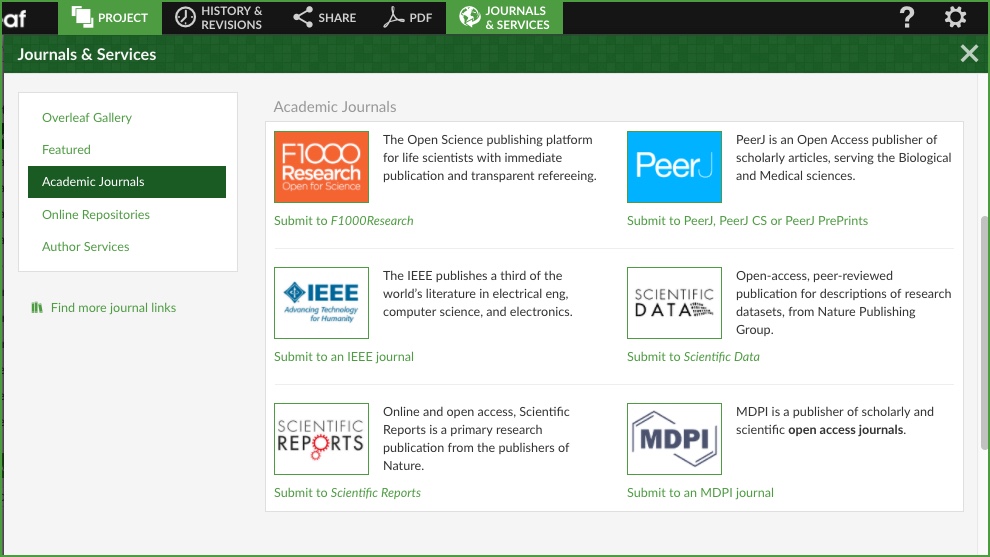Image resolution: width=990 pixels, height=557 pixels.
Task: Select Online Repositories in the sidebar
Action: (96, 215)
